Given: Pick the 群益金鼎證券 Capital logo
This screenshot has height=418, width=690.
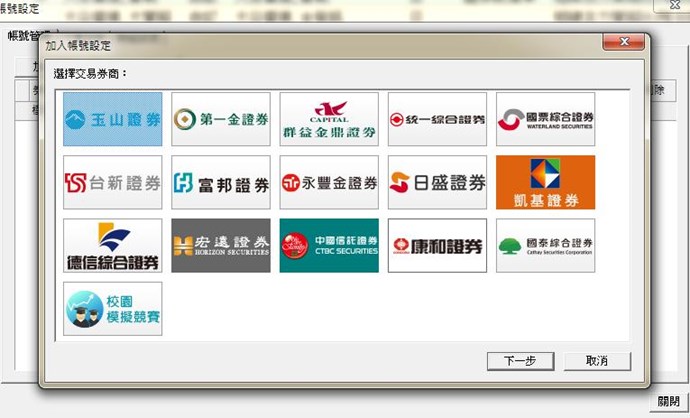Looking at the screenshot, I should pos(329,119).
